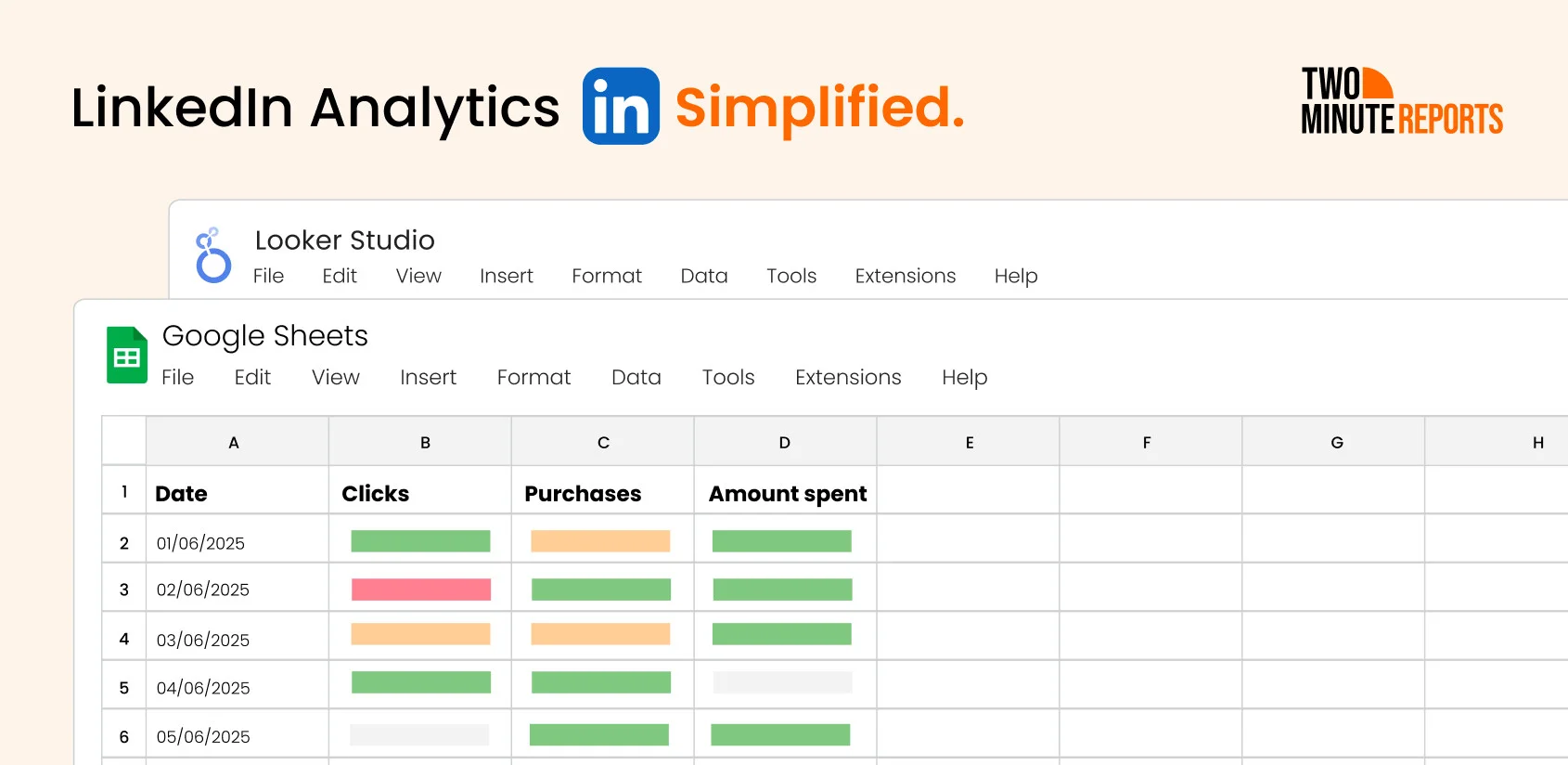Open Help menu in Google Sheets
The height and width of the screenshot is (765, 1568).
click(x=965, y=378)
